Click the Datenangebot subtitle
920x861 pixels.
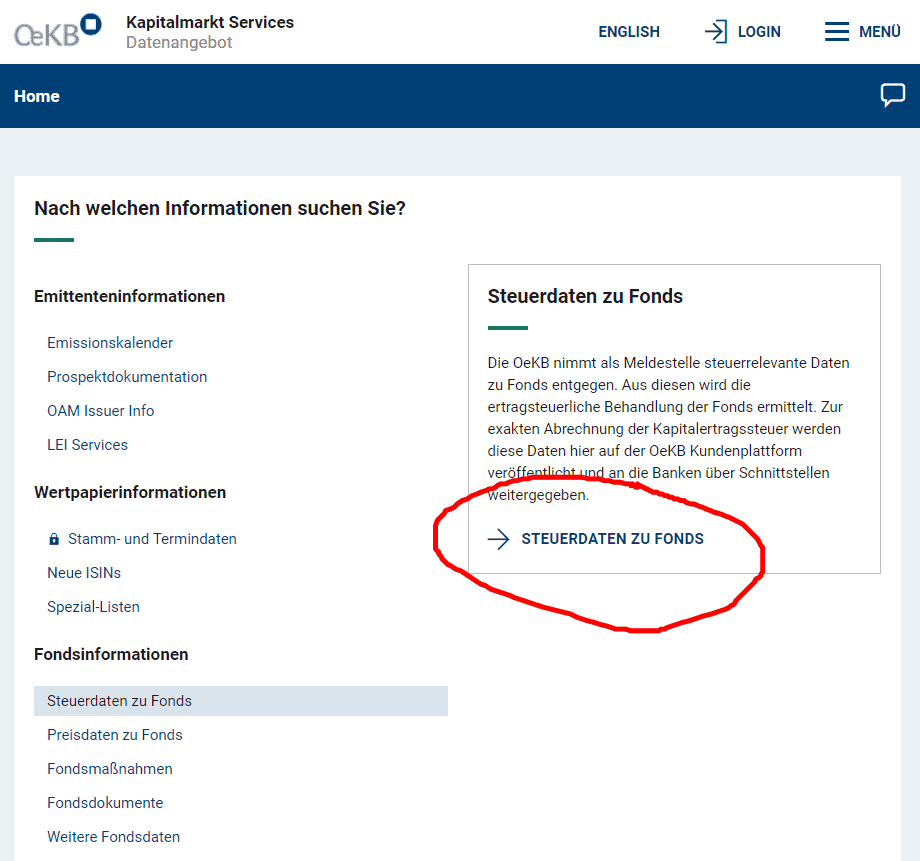point(179,42)
